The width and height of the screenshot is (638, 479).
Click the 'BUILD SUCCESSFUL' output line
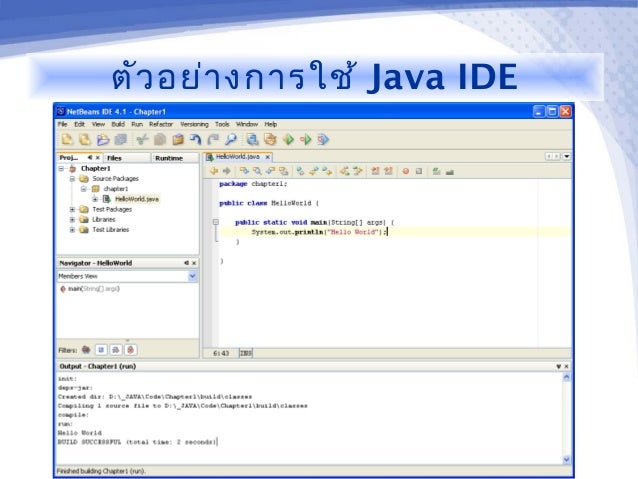(138, 442)
